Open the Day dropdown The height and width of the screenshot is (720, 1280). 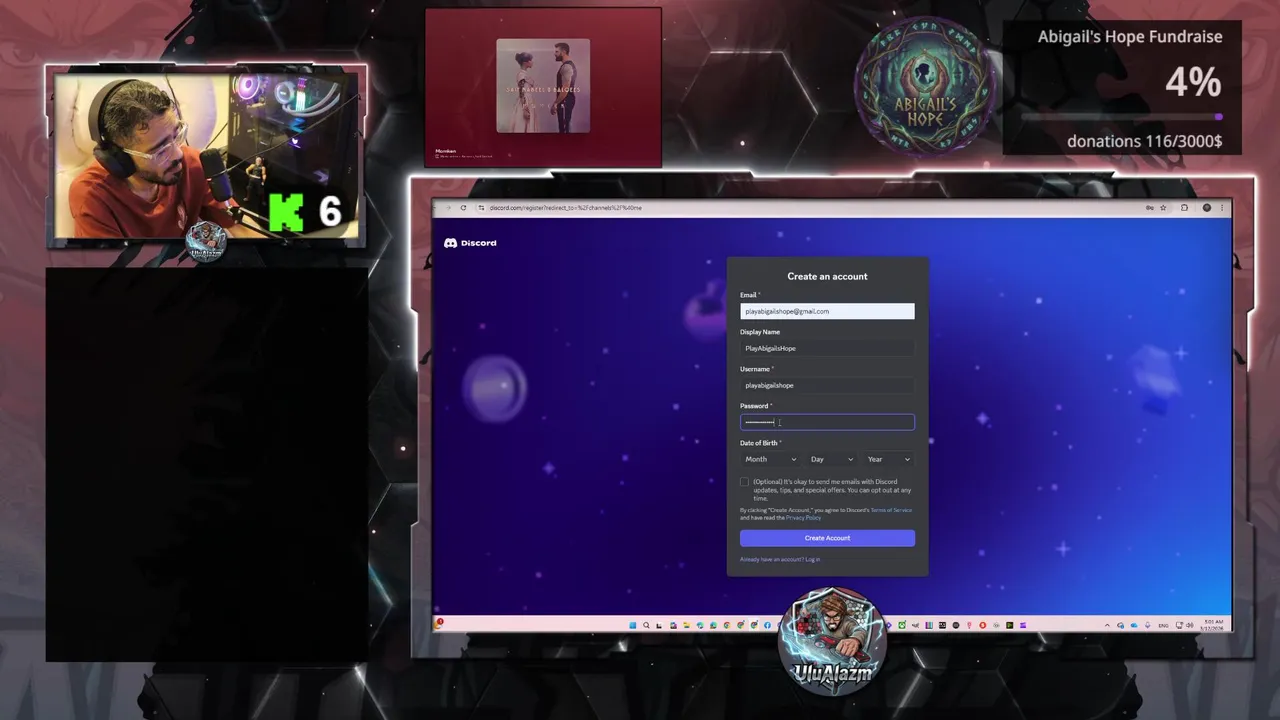(x=831, y=459)
